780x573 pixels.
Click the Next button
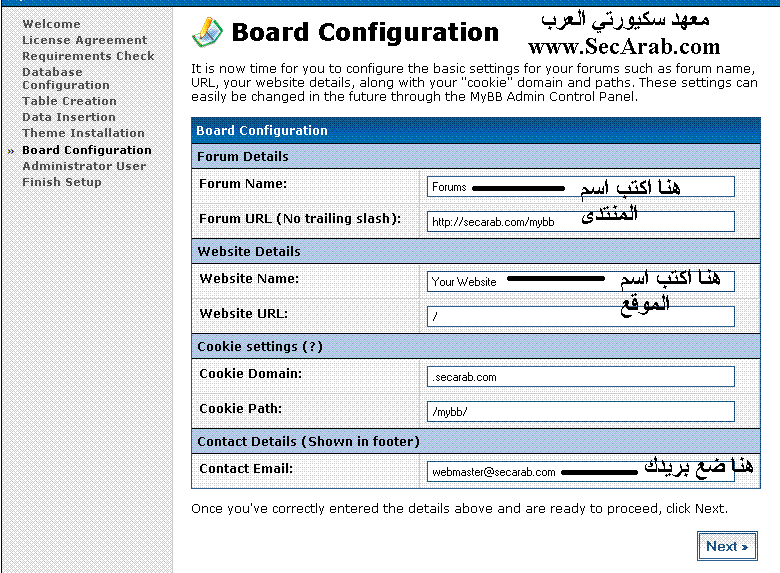click(x=727, y=546)
